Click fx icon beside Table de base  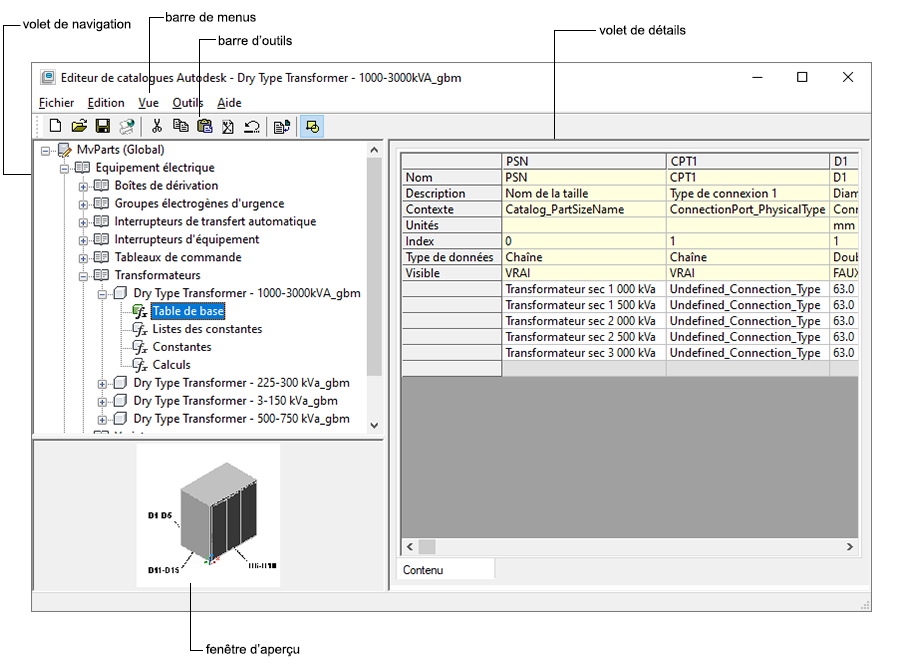(x=140, y=311)
